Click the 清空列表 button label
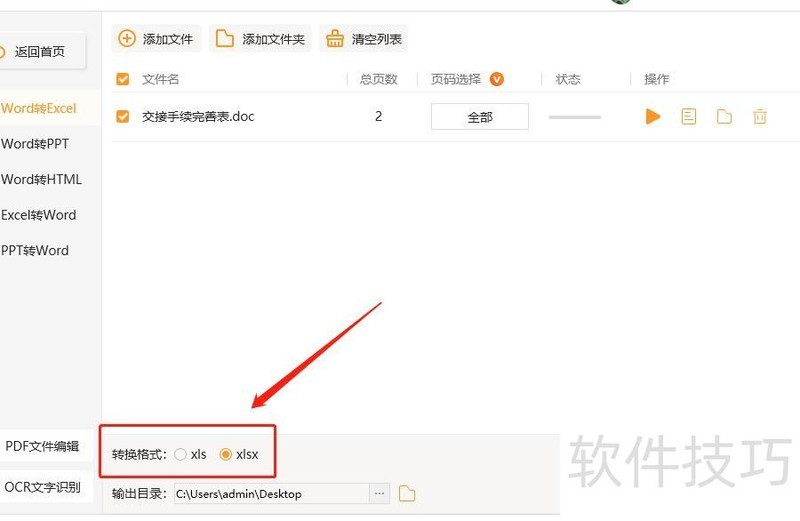Screen dimensions: 800x521 [377, 39]
